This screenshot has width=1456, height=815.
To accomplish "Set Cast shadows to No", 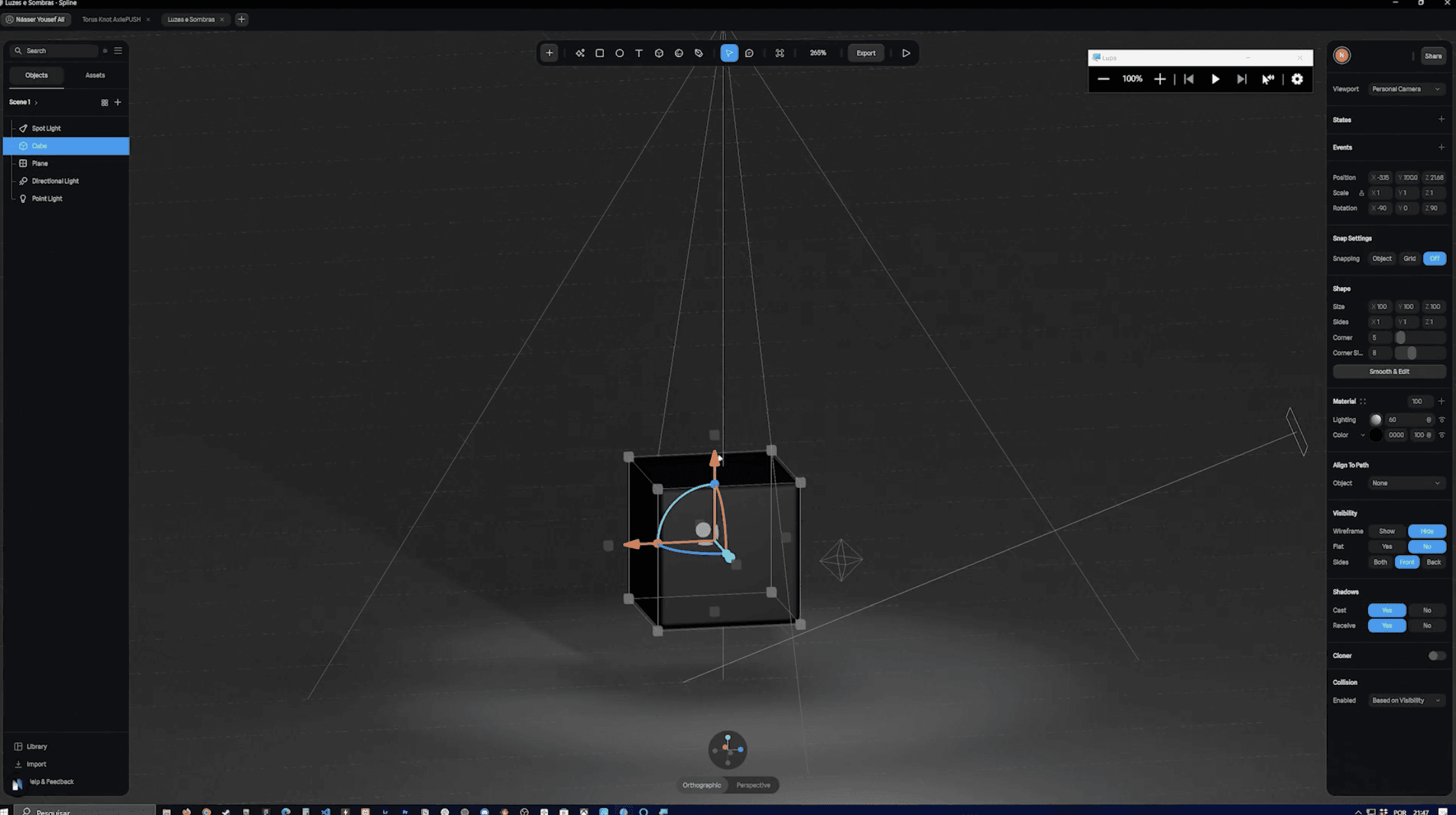I will [1426, 610].
